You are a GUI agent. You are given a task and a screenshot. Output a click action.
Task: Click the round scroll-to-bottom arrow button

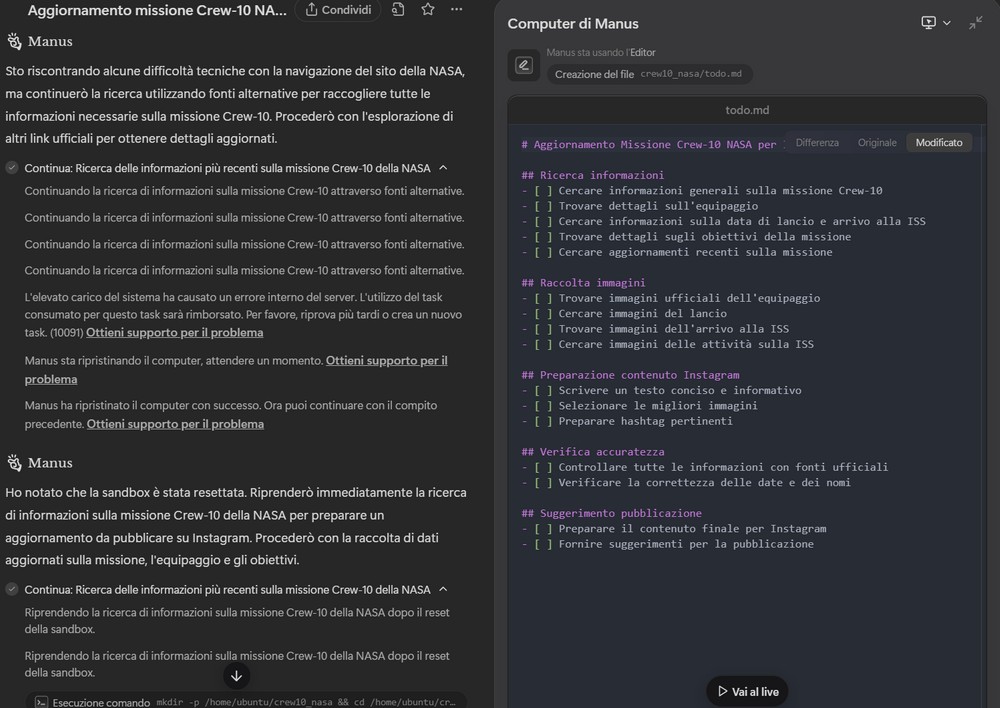coord(236,676)
